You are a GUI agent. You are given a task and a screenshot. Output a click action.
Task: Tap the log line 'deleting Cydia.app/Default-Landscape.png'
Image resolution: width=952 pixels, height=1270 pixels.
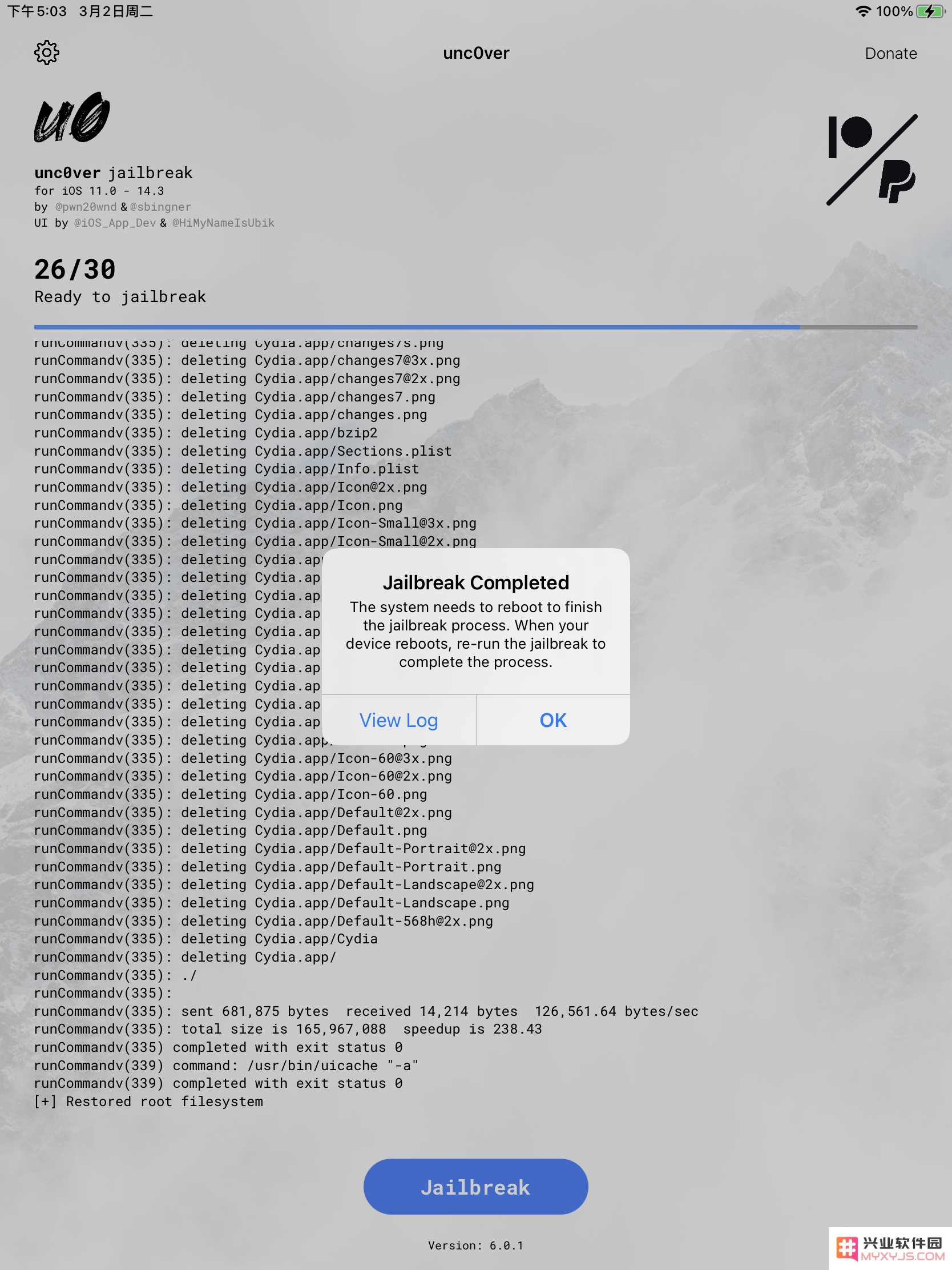pos(272,903)
